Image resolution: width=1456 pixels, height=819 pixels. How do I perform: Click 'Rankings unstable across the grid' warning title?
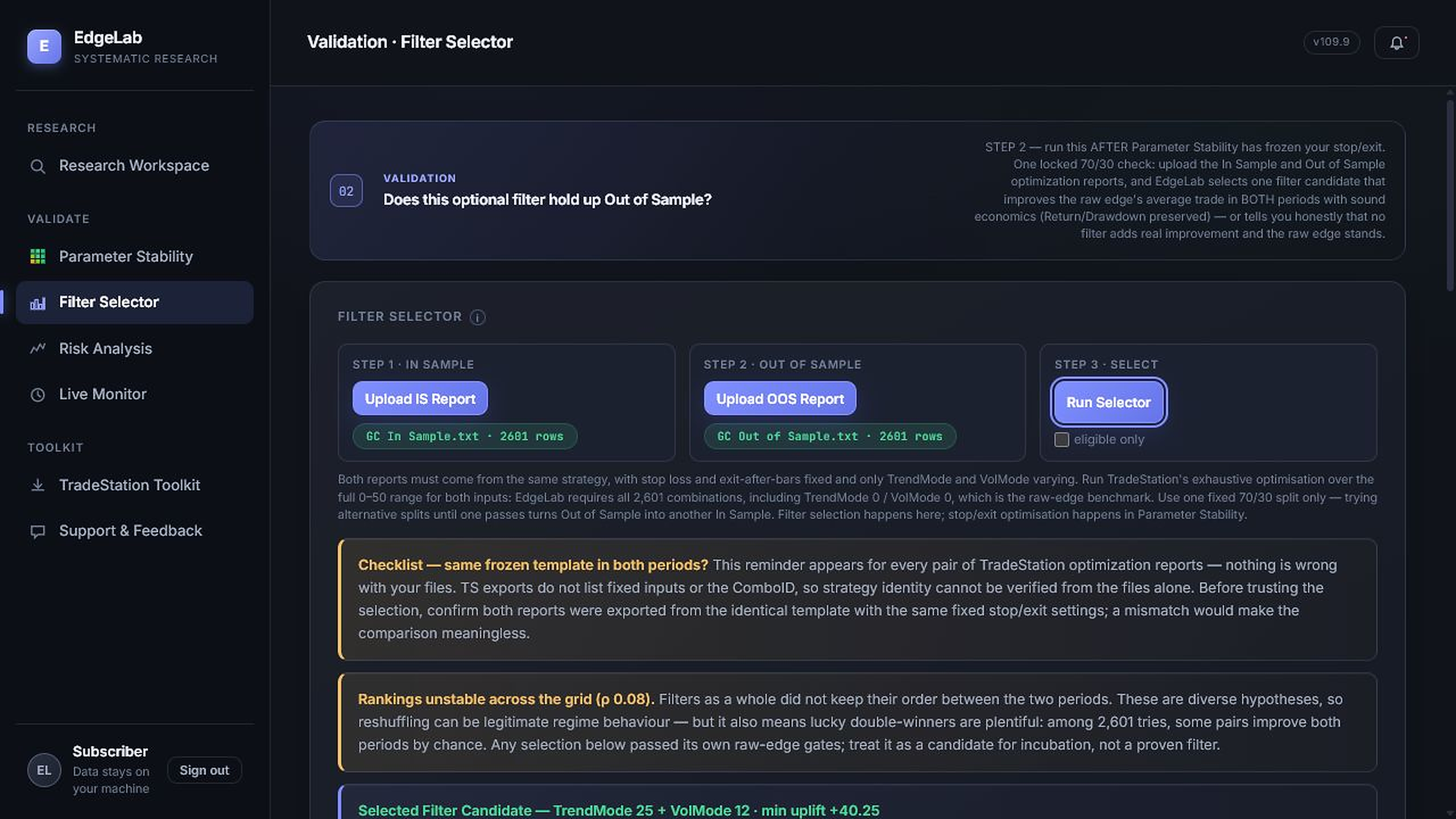506,699
